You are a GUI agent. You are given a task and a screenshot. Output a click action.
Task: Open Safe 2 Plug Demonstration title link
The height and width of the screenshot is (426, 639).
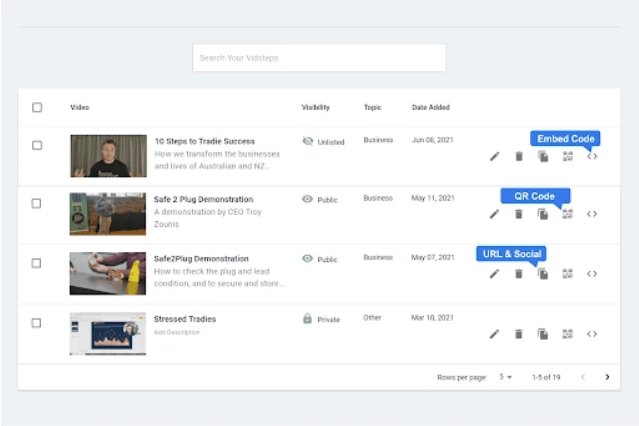(203, 199)
